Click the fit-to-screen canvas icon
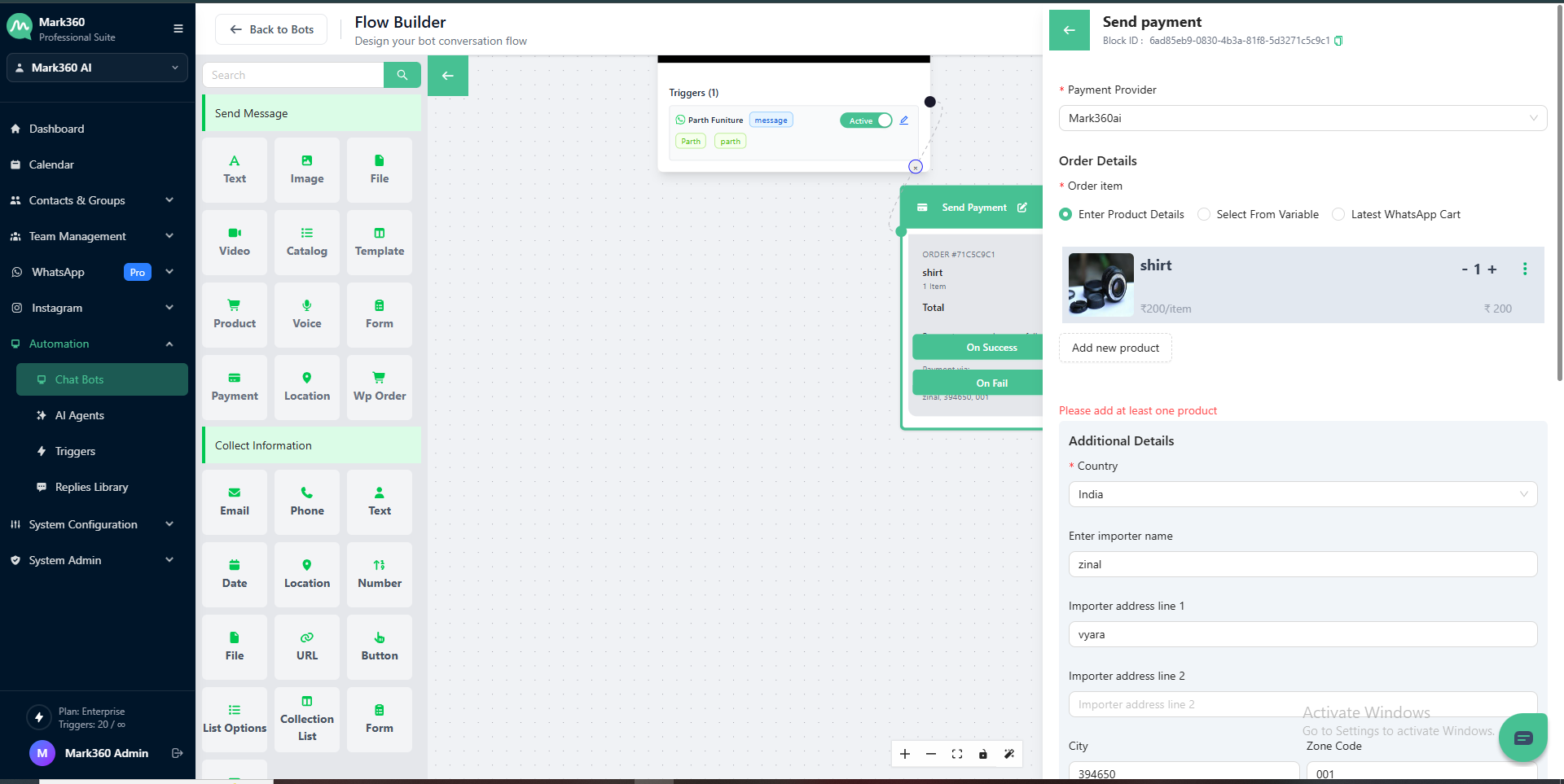Image resolution: width=1564 pixels, height=784 pixels. (957, 754)
